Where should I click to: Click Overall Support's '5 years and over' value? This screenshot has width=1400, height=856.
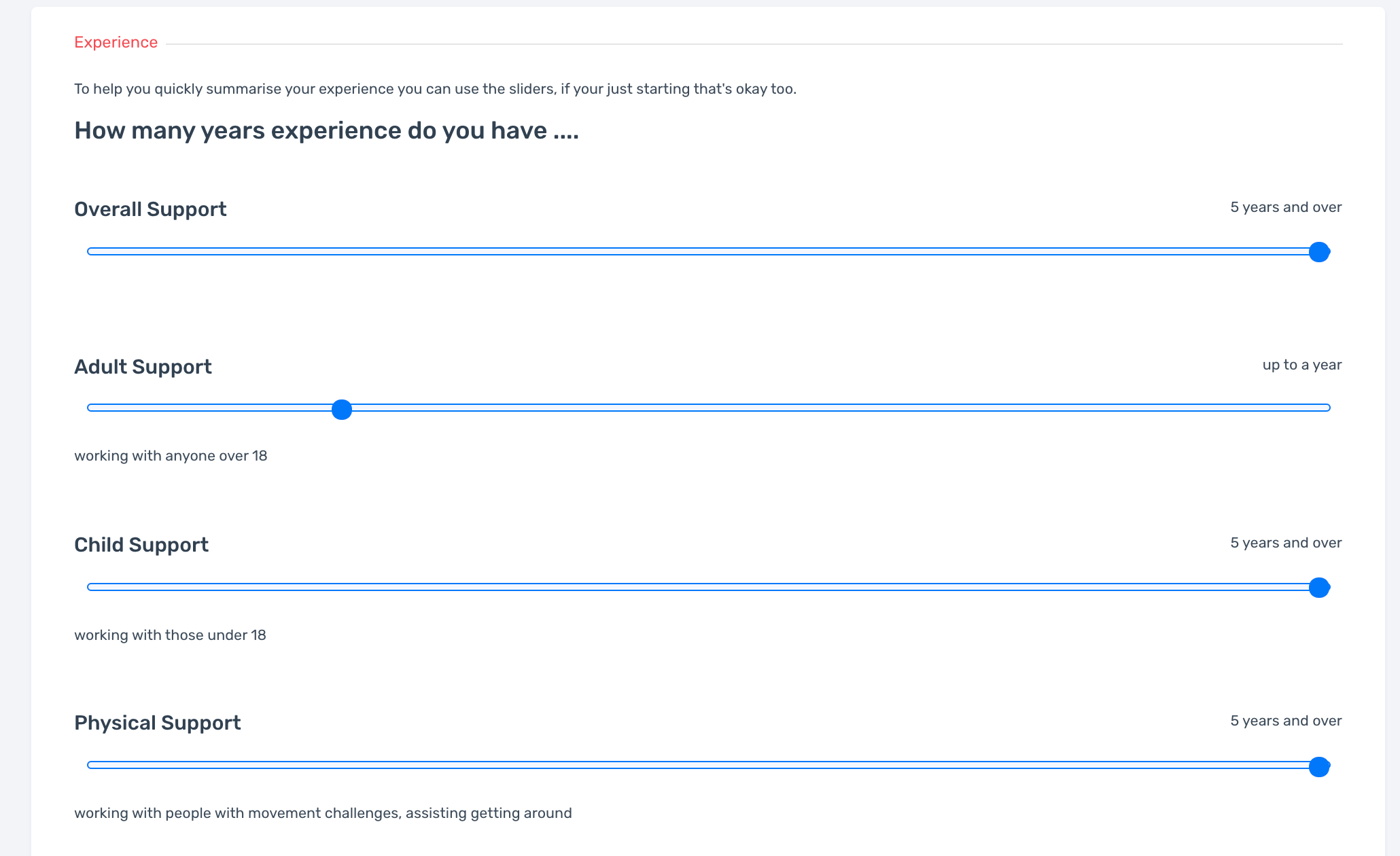[1285, 207]
